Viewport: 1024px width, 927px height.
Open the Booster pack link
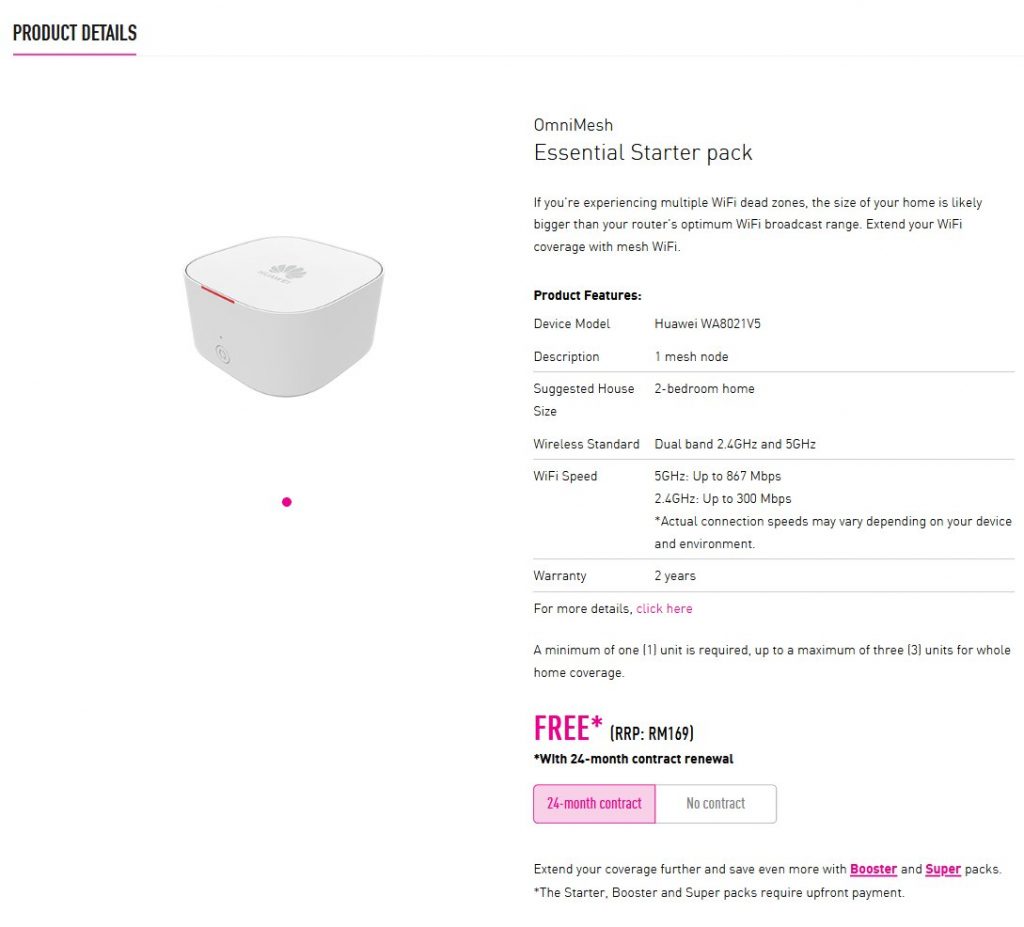873,870
